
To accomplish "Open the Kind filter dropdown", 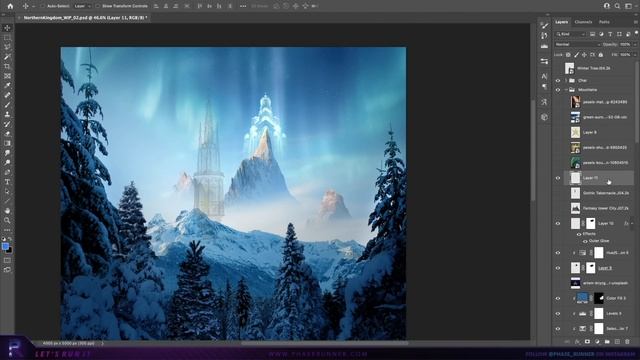I will pyautogui.click(x=571, y=34).
